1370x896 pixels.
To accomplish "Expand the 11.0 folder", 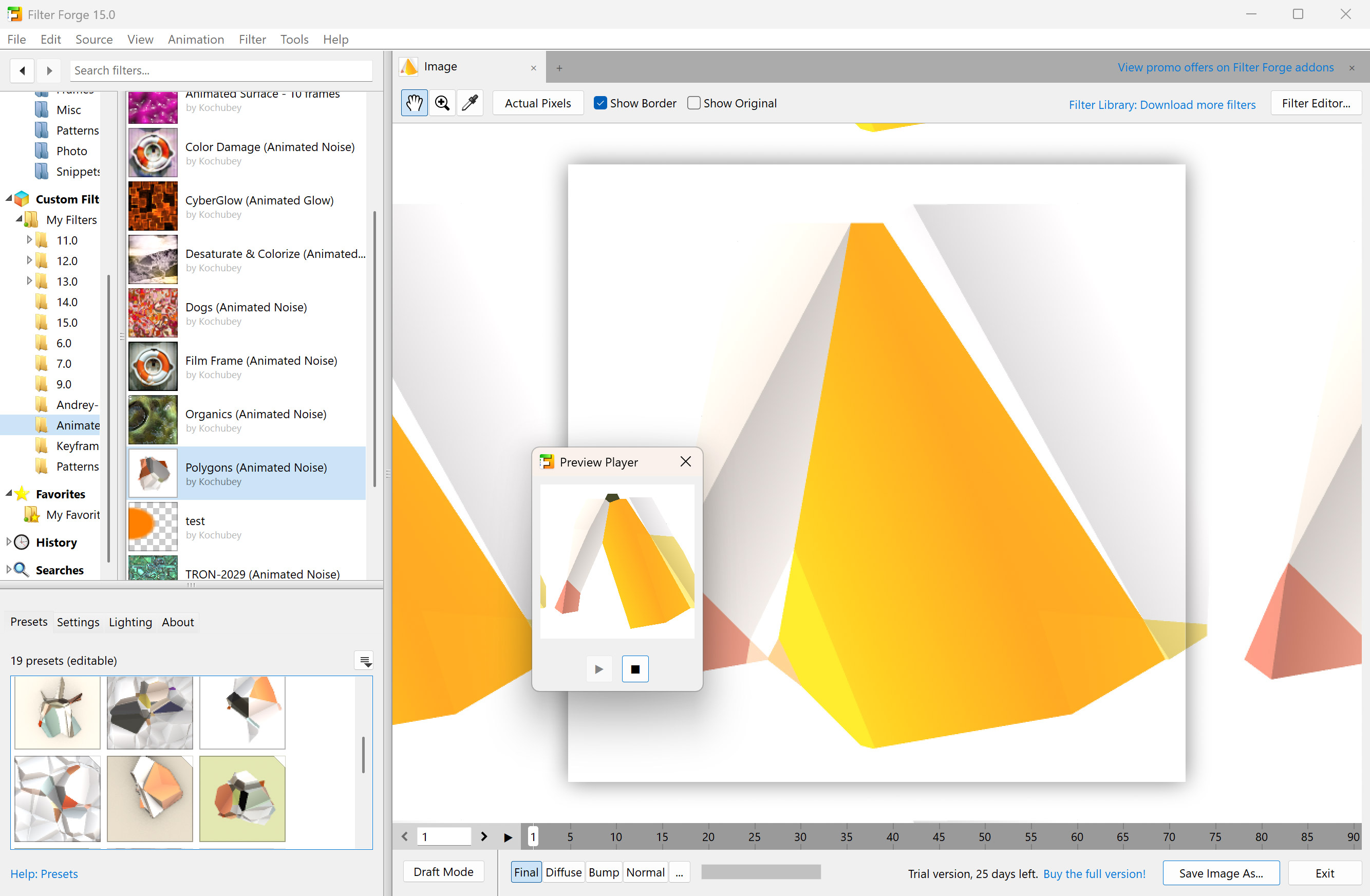I will (x=29, y=240).
